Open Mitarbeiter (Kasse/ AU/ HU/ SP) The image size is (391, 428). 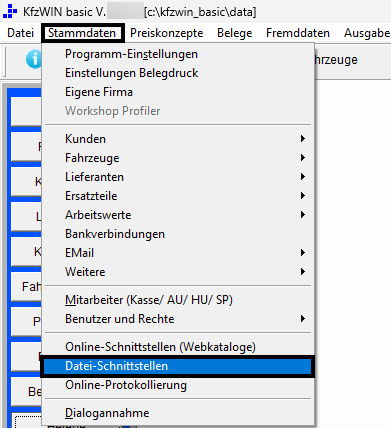[178, 300]
